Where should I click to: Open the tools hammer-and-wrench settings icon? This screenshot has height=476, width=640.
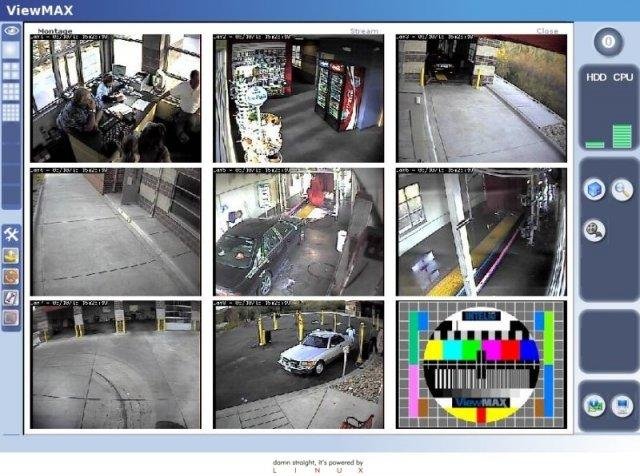click(11, 234)
